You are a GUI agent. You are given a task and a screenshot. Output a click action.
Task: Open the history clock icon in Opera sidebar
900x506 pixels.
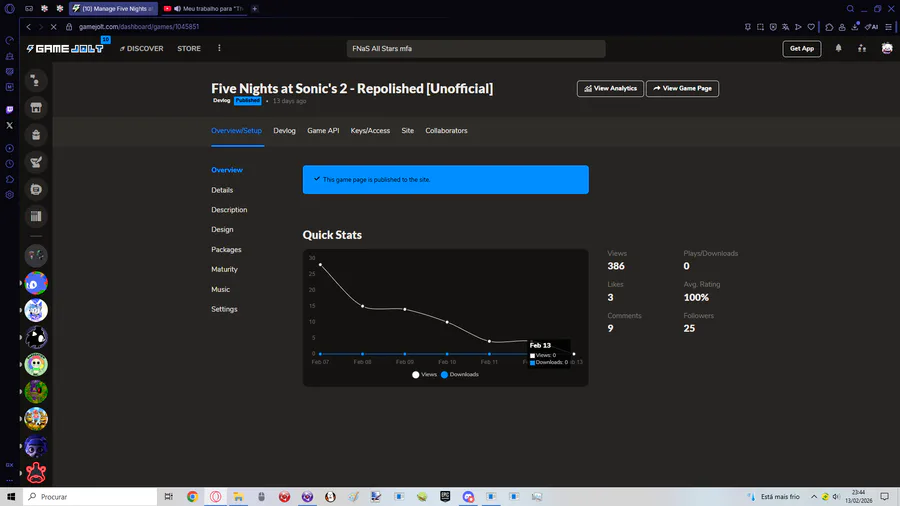9,164
